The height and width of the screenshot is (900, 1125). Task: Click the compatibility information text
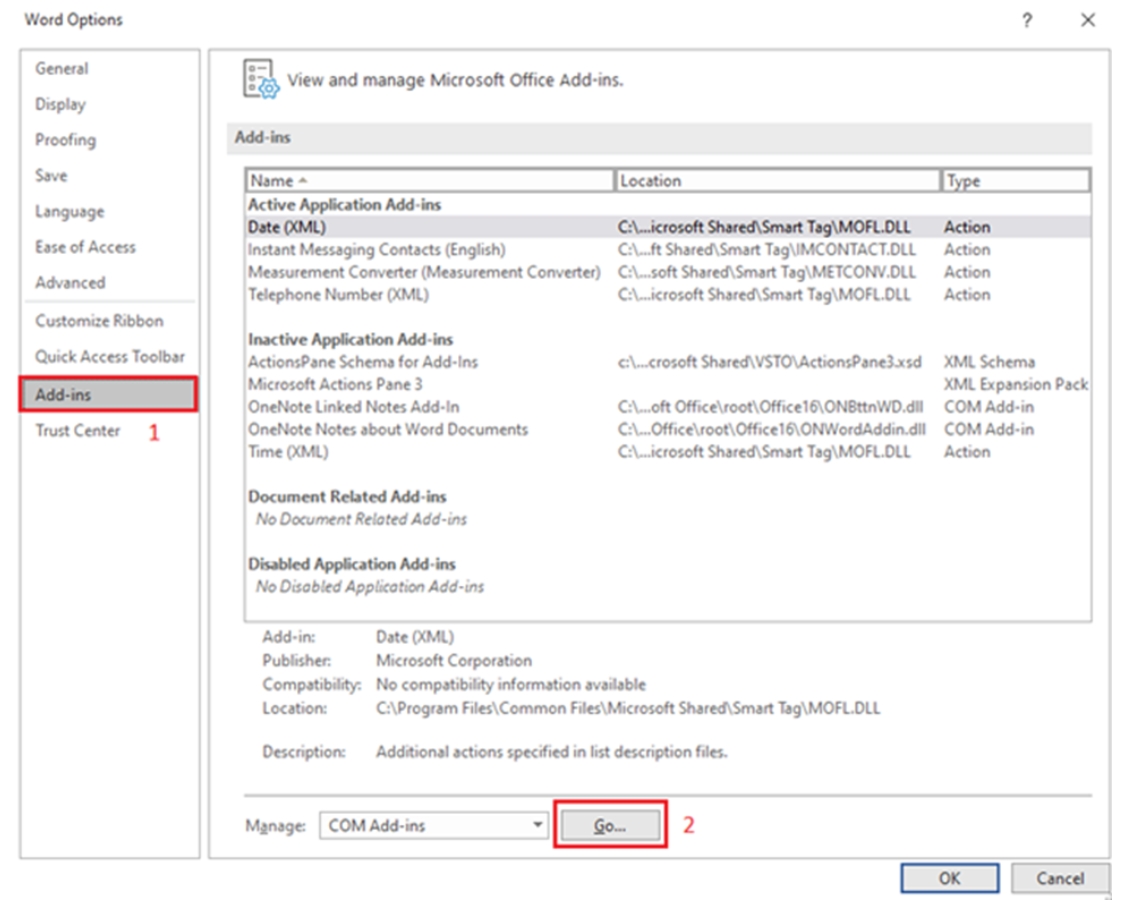coord(511,685)
